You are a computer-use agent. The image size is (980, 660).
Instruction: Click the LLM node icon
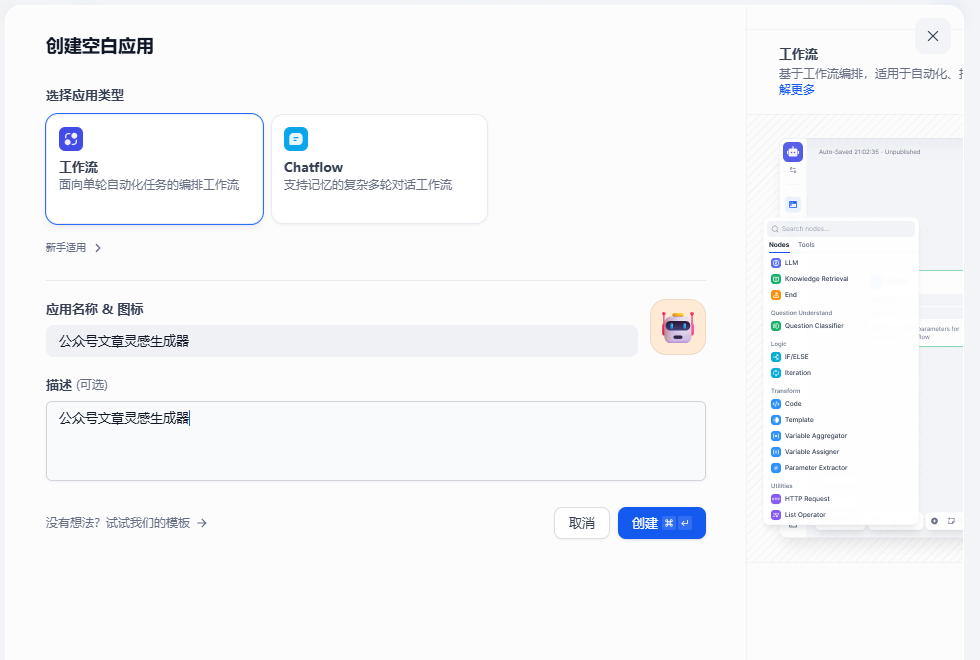click(x=776, y=263)
